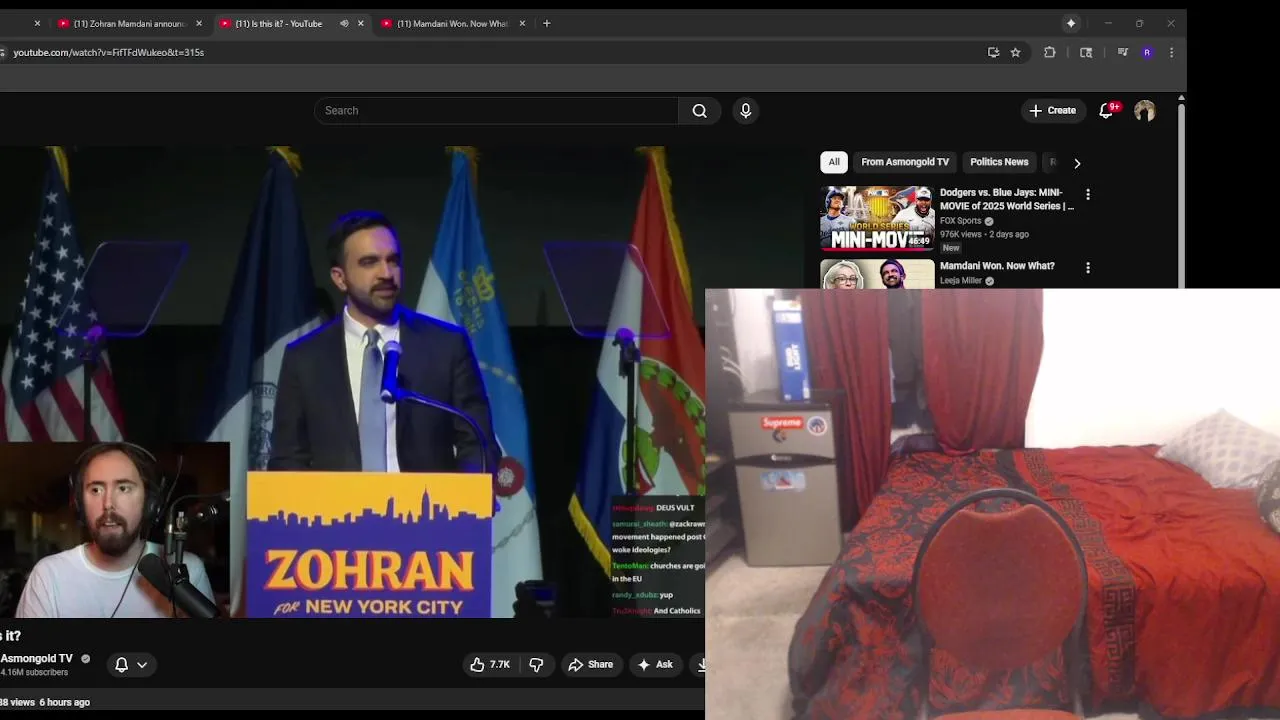This screenshot has height=720, width=1280.
Task: Close the 'Is this it? - YouTube' tab
Action: point(361,23)
